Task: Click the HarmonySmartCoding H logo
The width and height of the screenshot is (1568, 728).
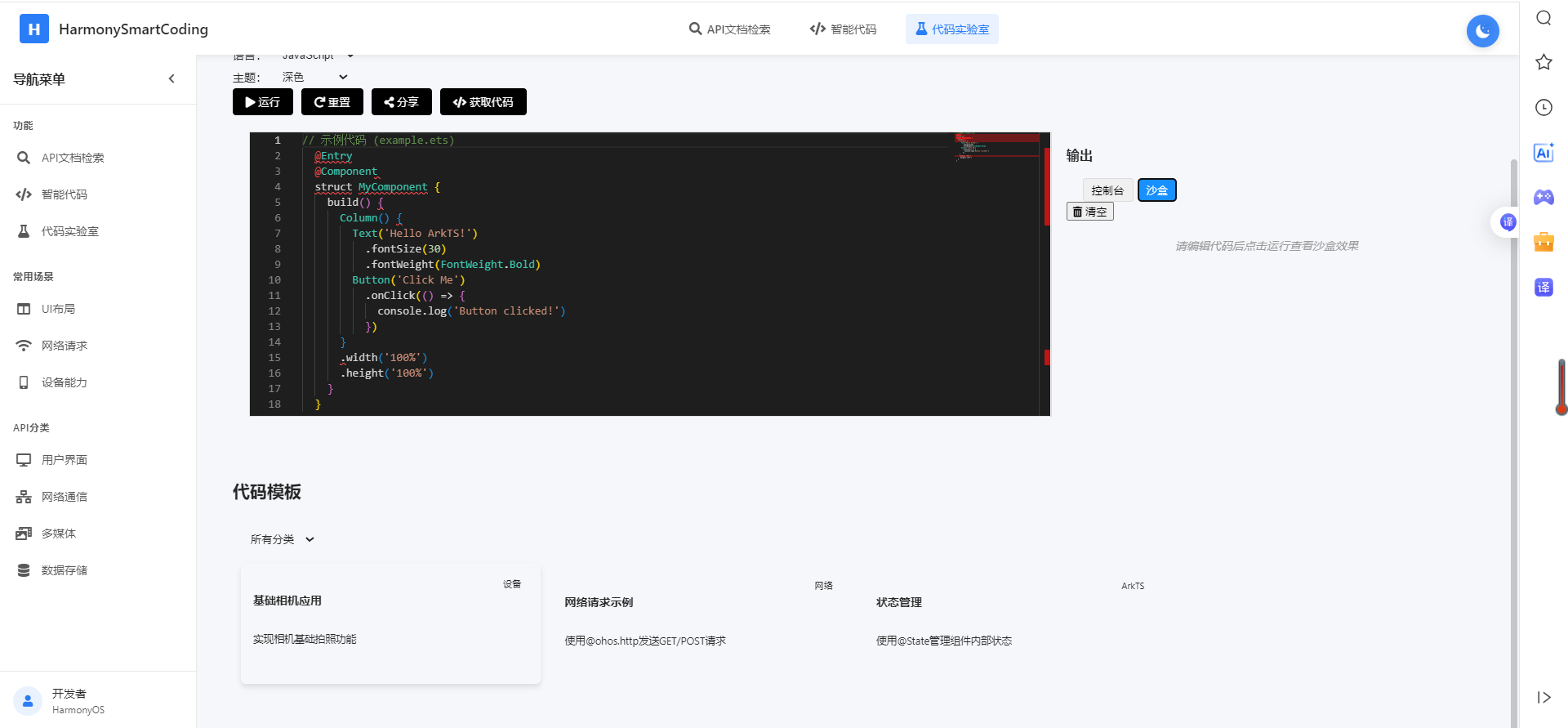Action: (34, 29)
